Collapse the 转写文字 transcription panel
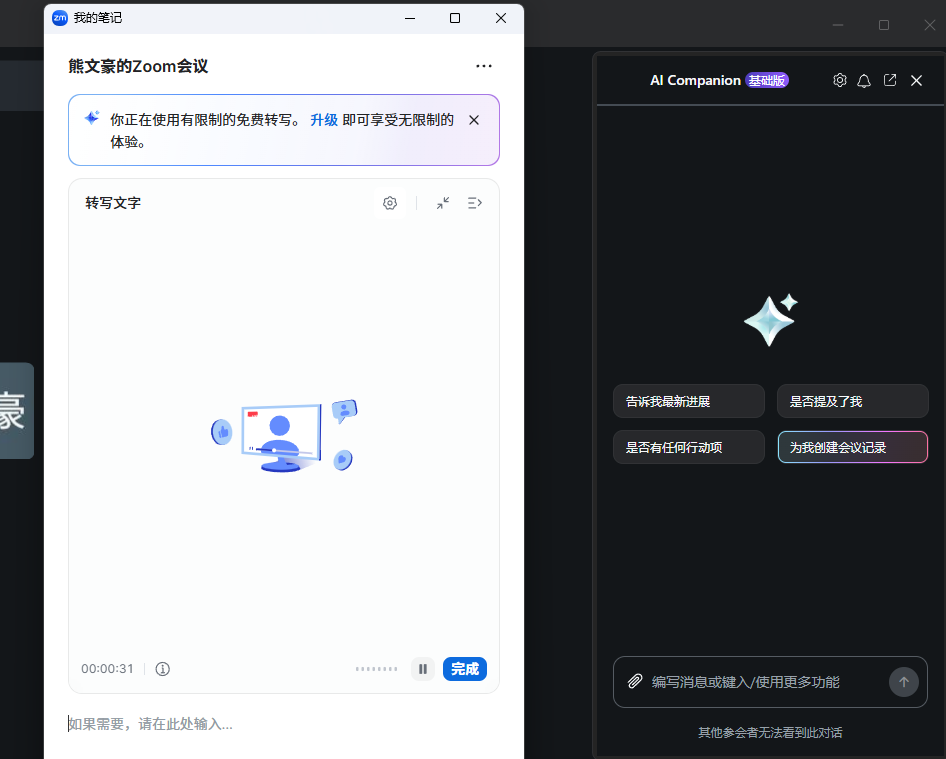This screenshot has width=946, height=759. click(x=443, y=203)
